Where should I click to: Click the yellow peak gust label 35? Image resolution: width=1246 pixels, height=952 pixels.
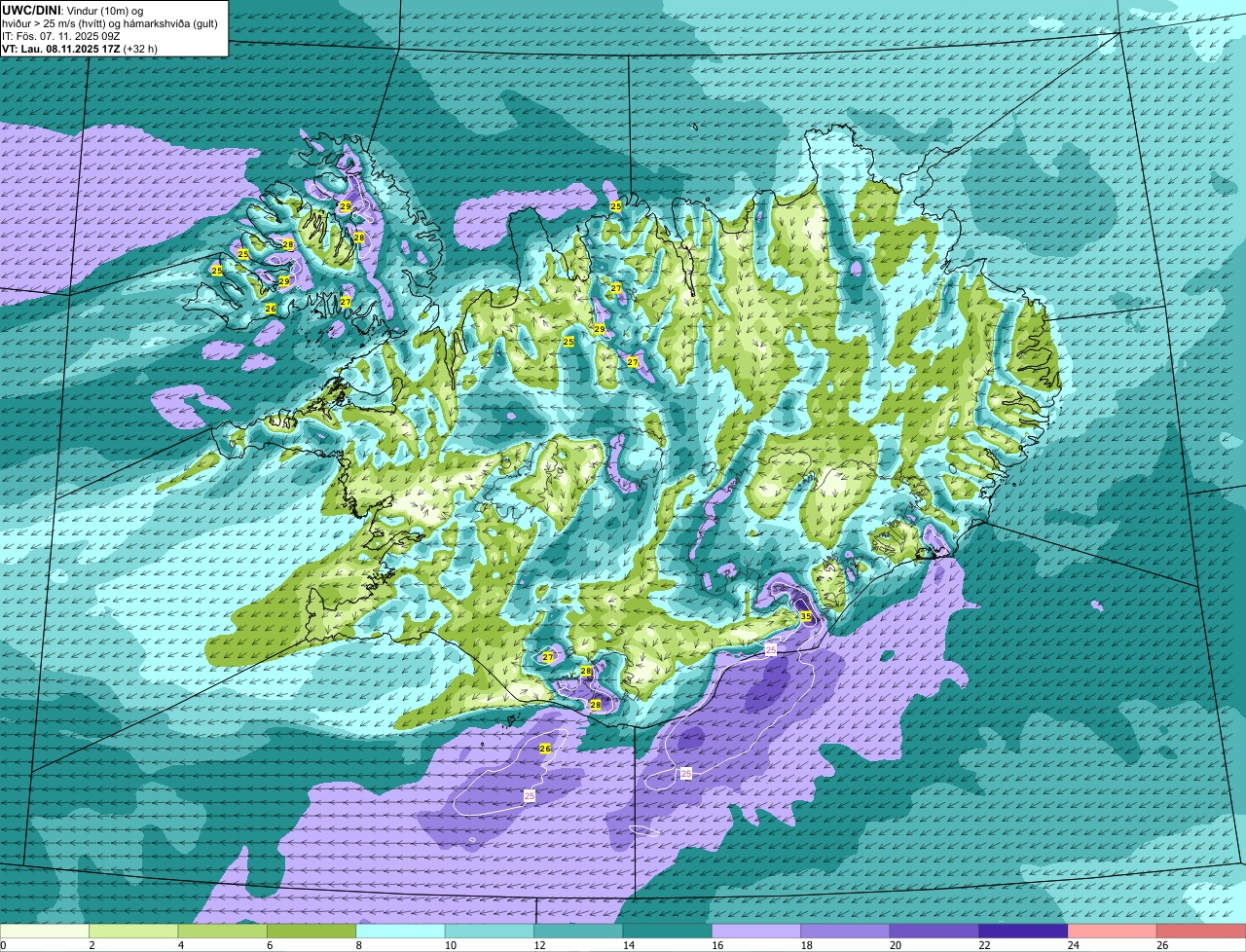(806, 616)
